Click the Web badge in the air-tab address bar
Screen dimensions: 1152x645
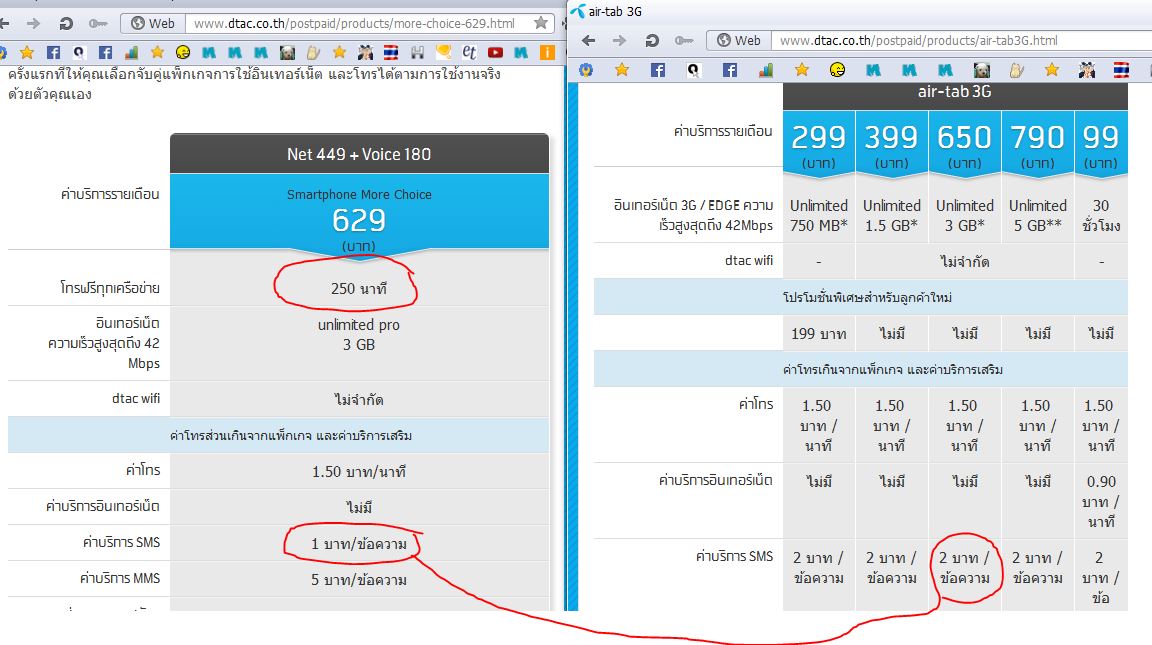[x=739, y=40]
